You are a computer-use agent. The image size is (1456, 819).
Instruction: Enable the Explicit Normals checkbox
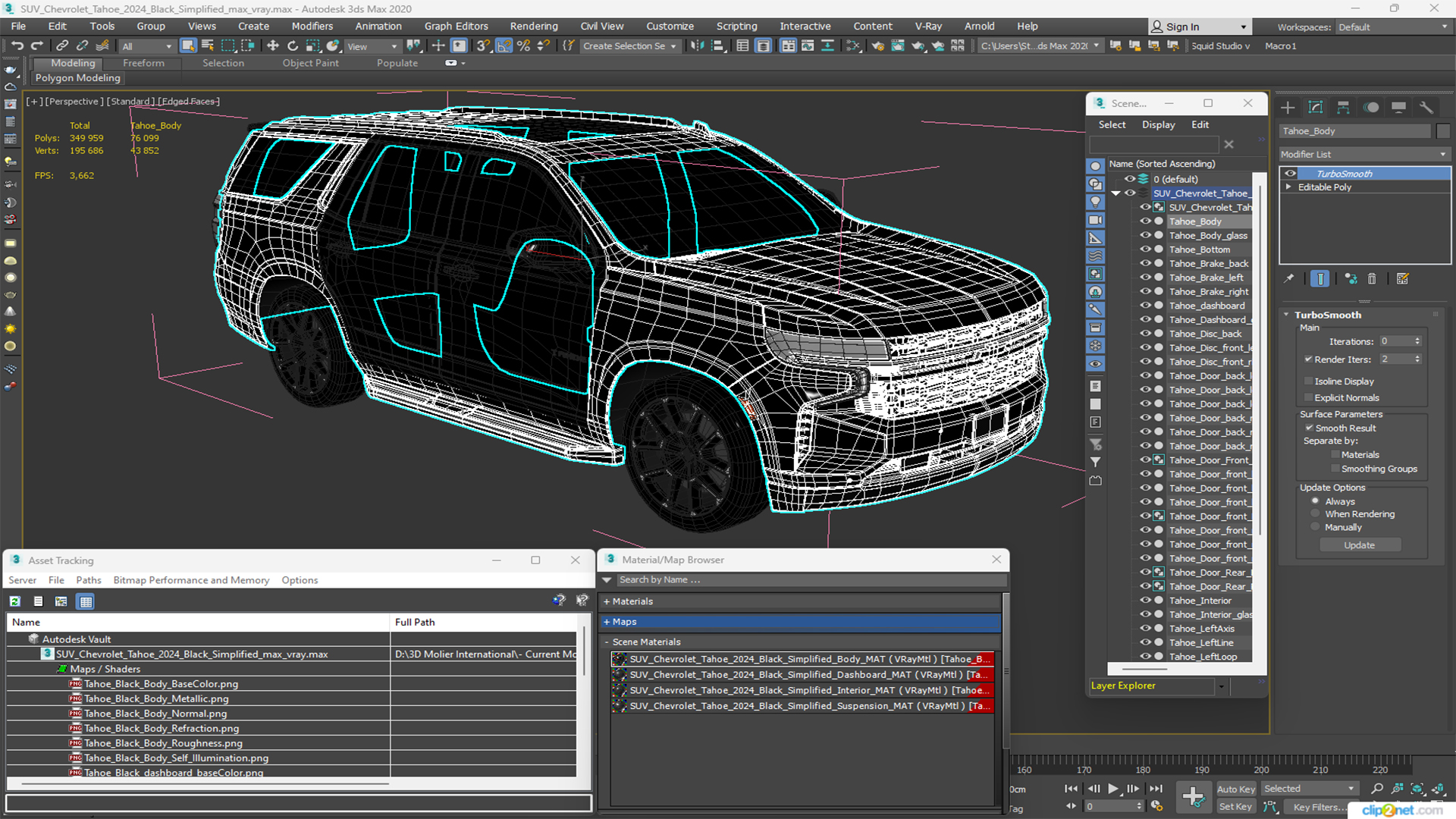[x=1308, y=398]
